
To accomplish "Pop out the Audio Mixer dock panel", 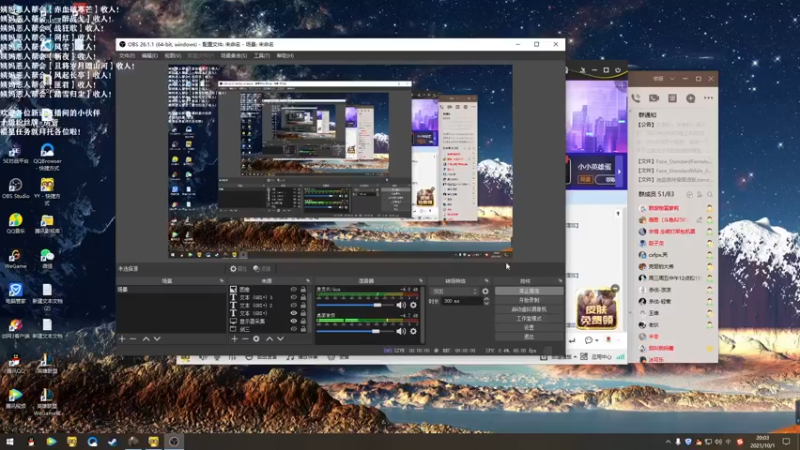I will tap(420, 281).
